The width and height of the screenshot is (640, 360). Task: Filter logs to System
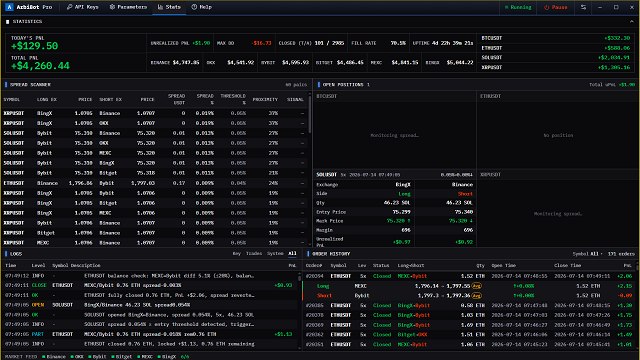275,253
